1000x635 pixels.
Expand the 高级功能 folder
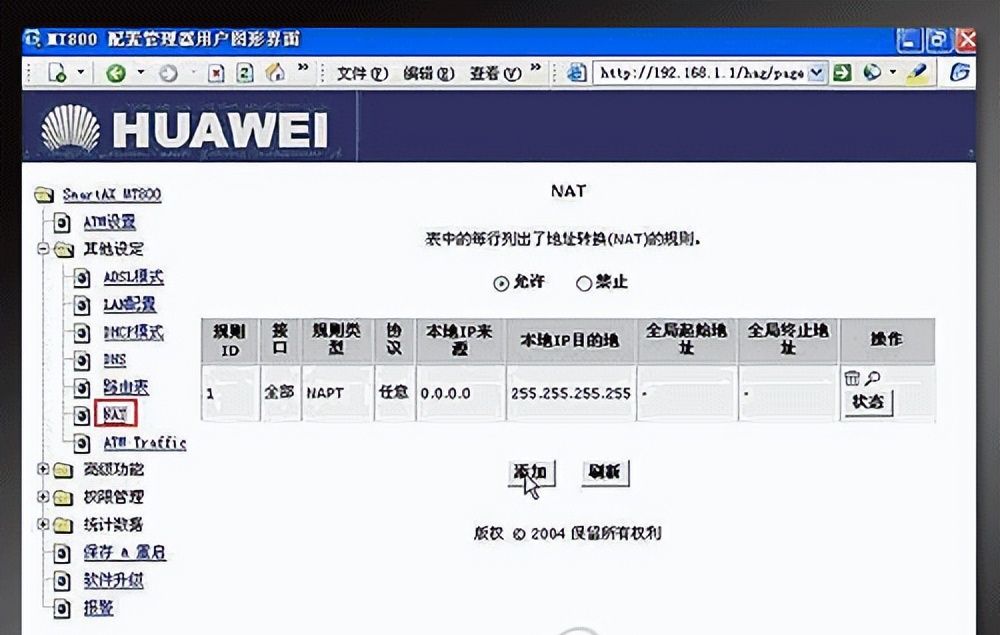pyautogui.click(x=43, y=469)
